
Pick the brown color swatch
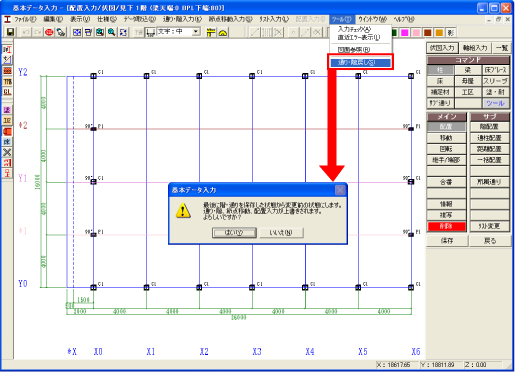(x=428, y=33)
